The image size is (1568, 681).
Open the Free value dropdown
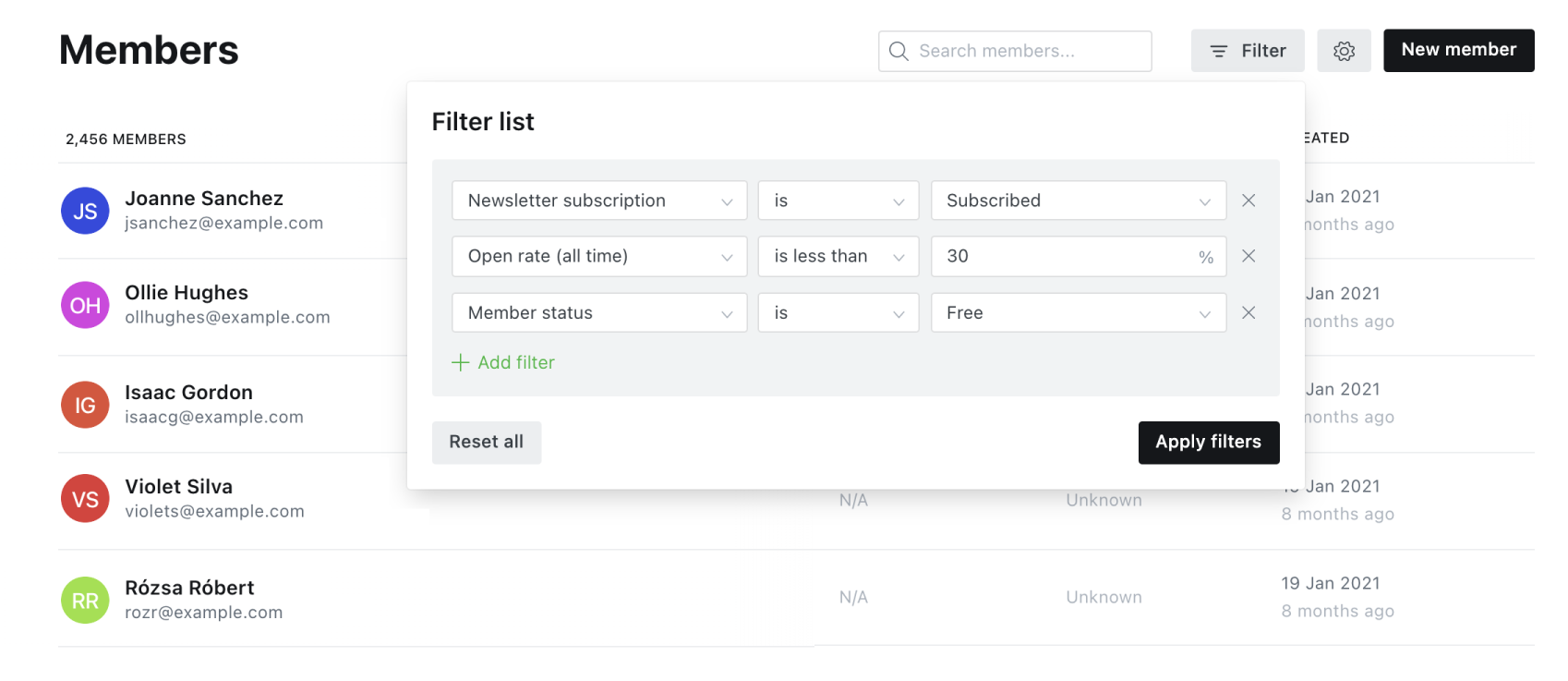1078,313
